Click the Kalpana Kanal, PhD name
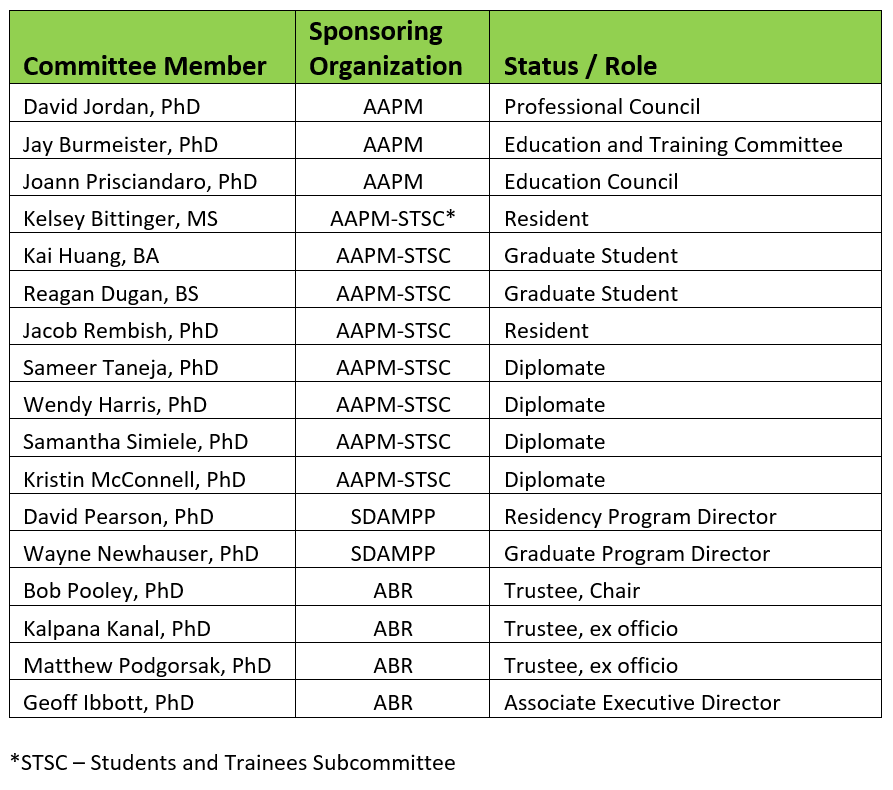This screenshot has height=790, width=893. pyautogui.click(x=117, y=628)
